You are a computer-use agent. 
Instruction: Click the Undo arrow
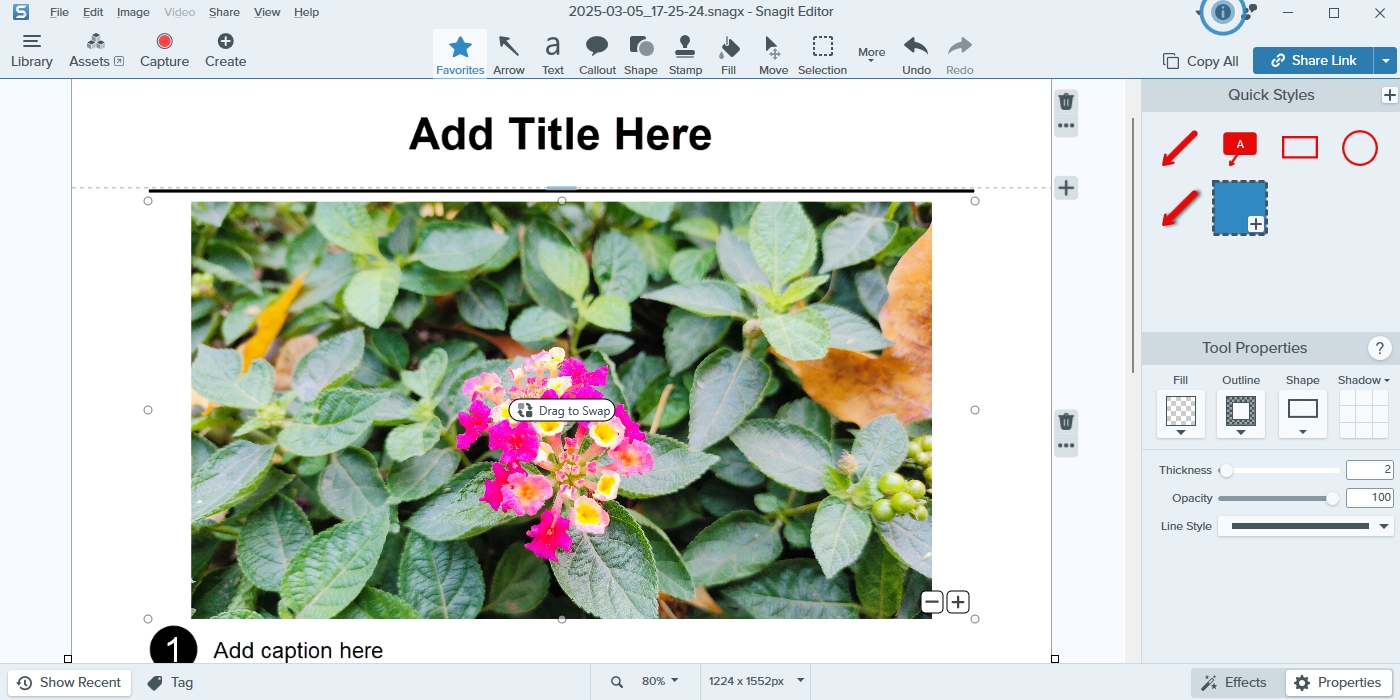(x=916, y=54)
